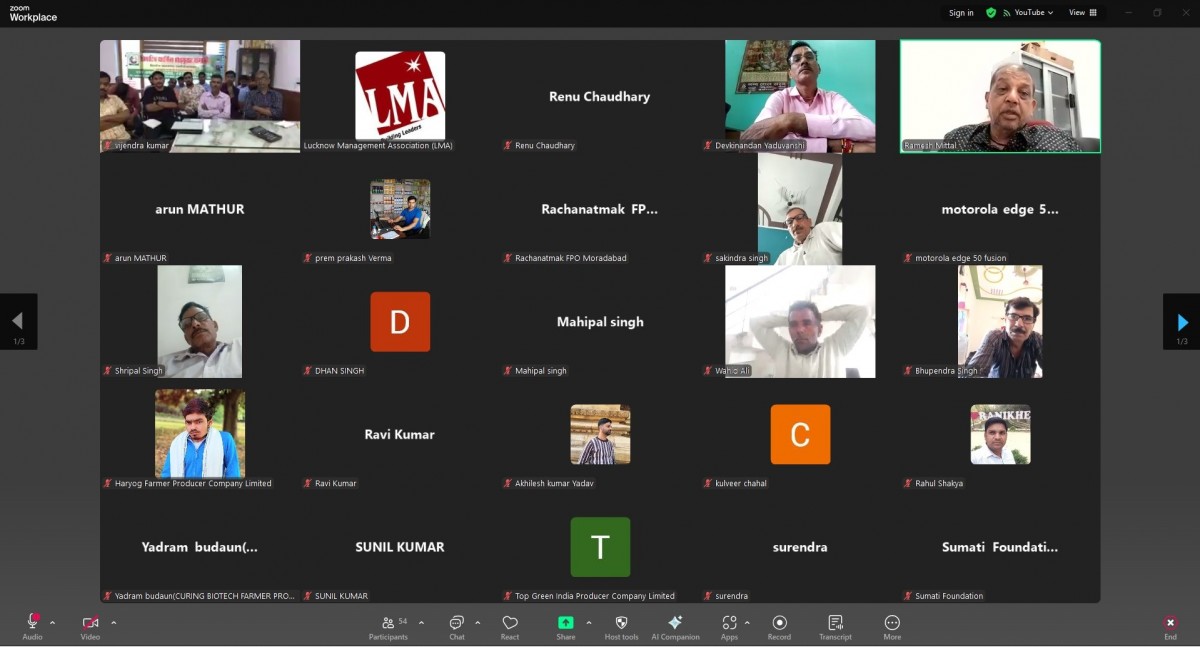The image size is (1200, 647).
Task: Click the React heart icon
Action: [x=510, y=626]
